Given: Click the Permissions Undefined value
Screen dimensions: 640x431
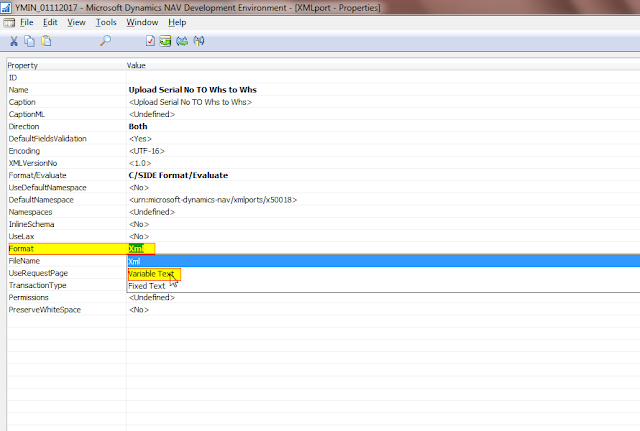Looking at the screenshot, I should click(152, 298).
